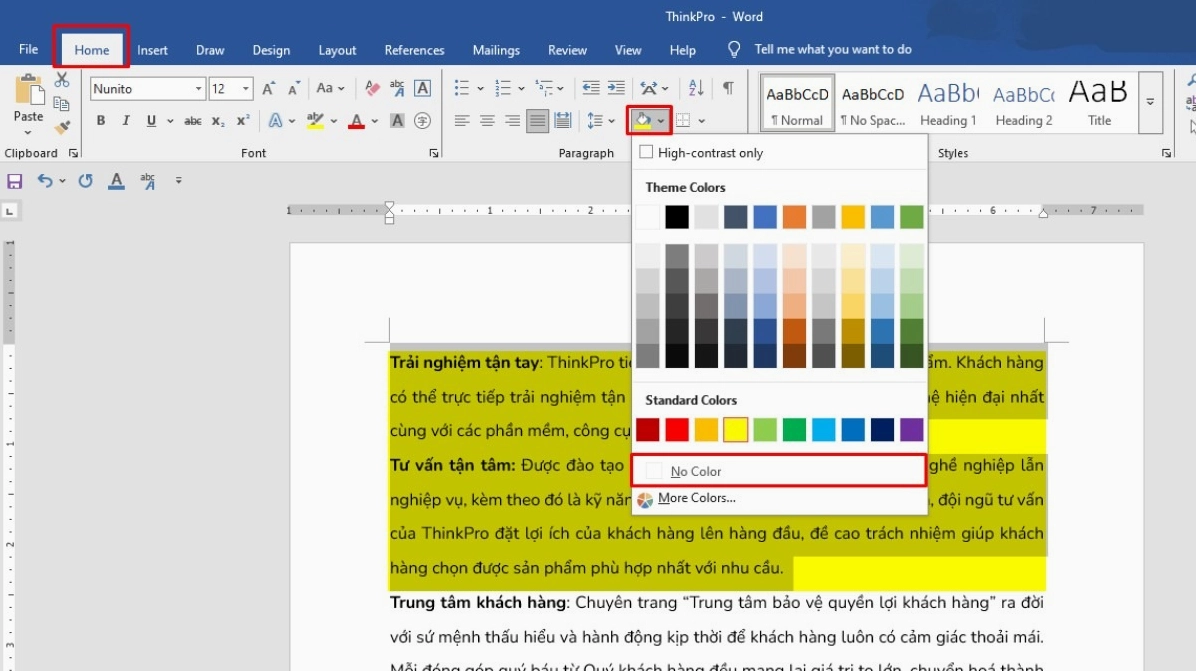Image resolution: width=1196 pixels, height=671 pixels.
Task: Click the Save icon in quick access toolbar
Action: point(14,181)
